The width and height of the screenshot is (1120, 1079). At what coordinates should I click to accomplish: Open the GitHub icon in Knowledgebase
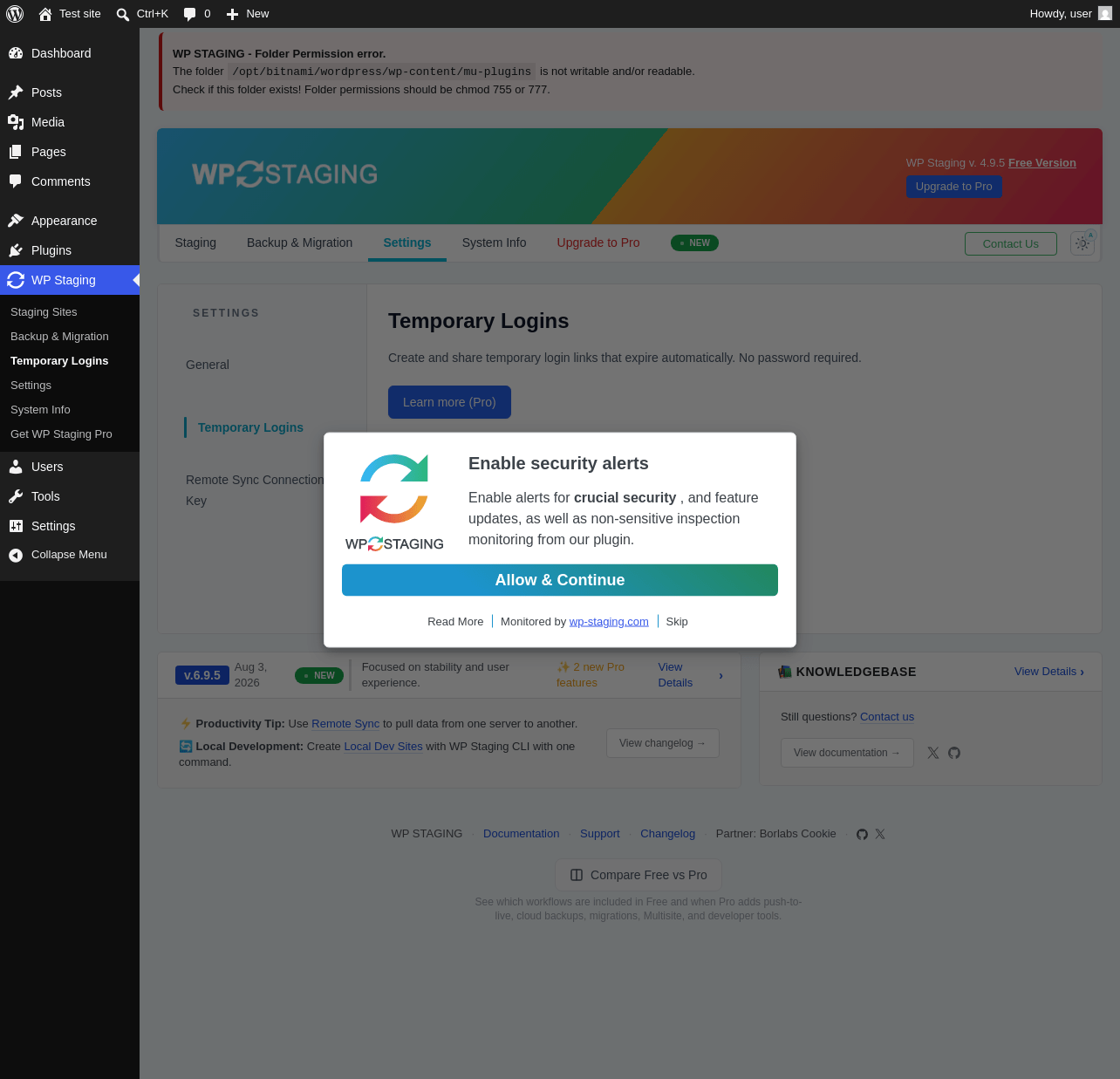(x=954, y=753)
